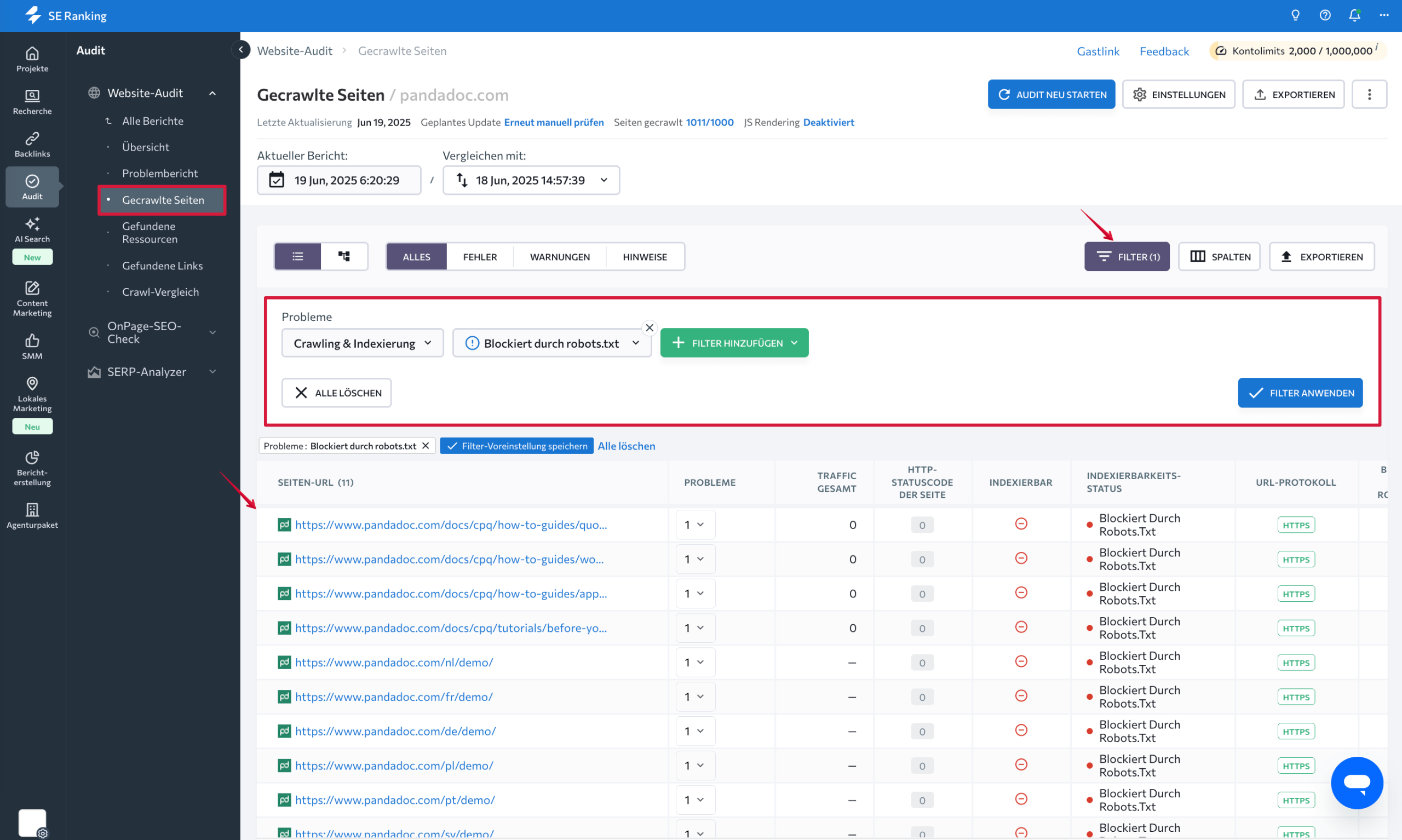Open the vertical dots menu by Exportieren

(x=1369, y=95)
